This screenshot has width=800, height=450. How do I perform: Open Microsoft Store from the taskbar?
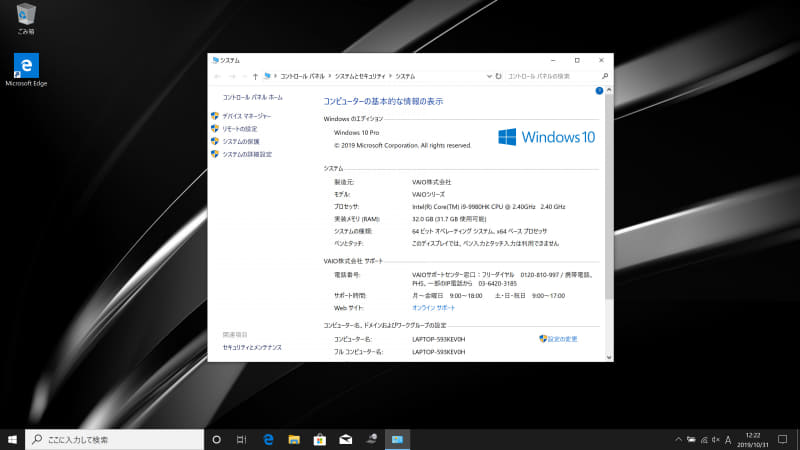(320, 439)
